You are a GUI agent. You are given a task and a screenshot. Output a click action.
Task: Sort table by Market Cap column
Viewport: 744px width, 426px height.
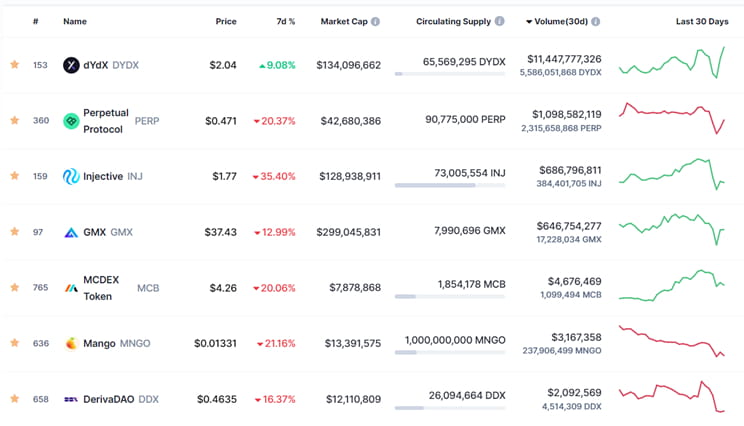(x=350, y=20)
